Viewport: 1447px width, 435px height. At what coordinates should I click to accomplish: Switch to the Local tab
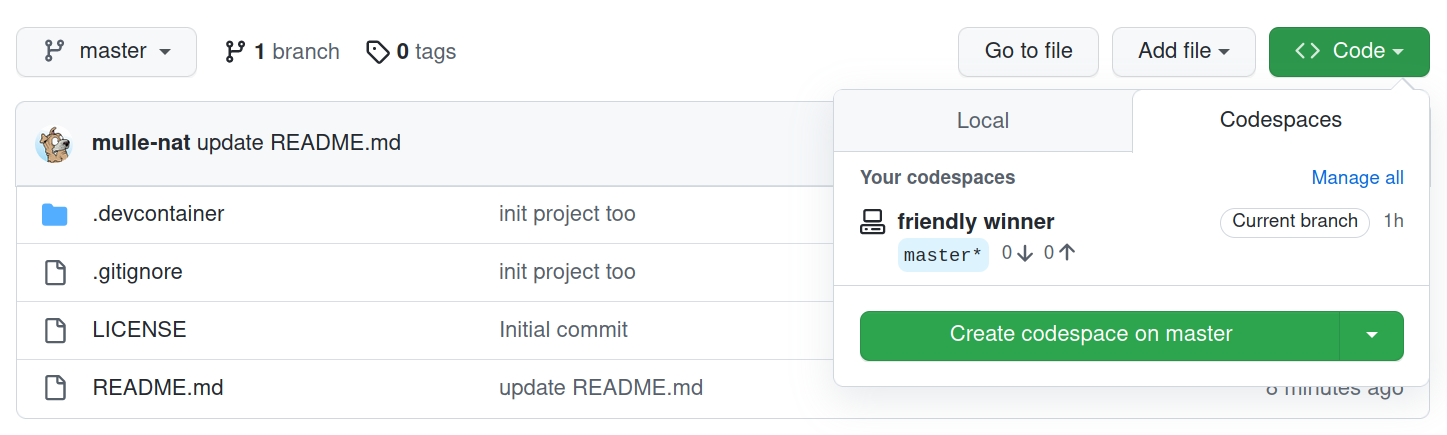983,121
